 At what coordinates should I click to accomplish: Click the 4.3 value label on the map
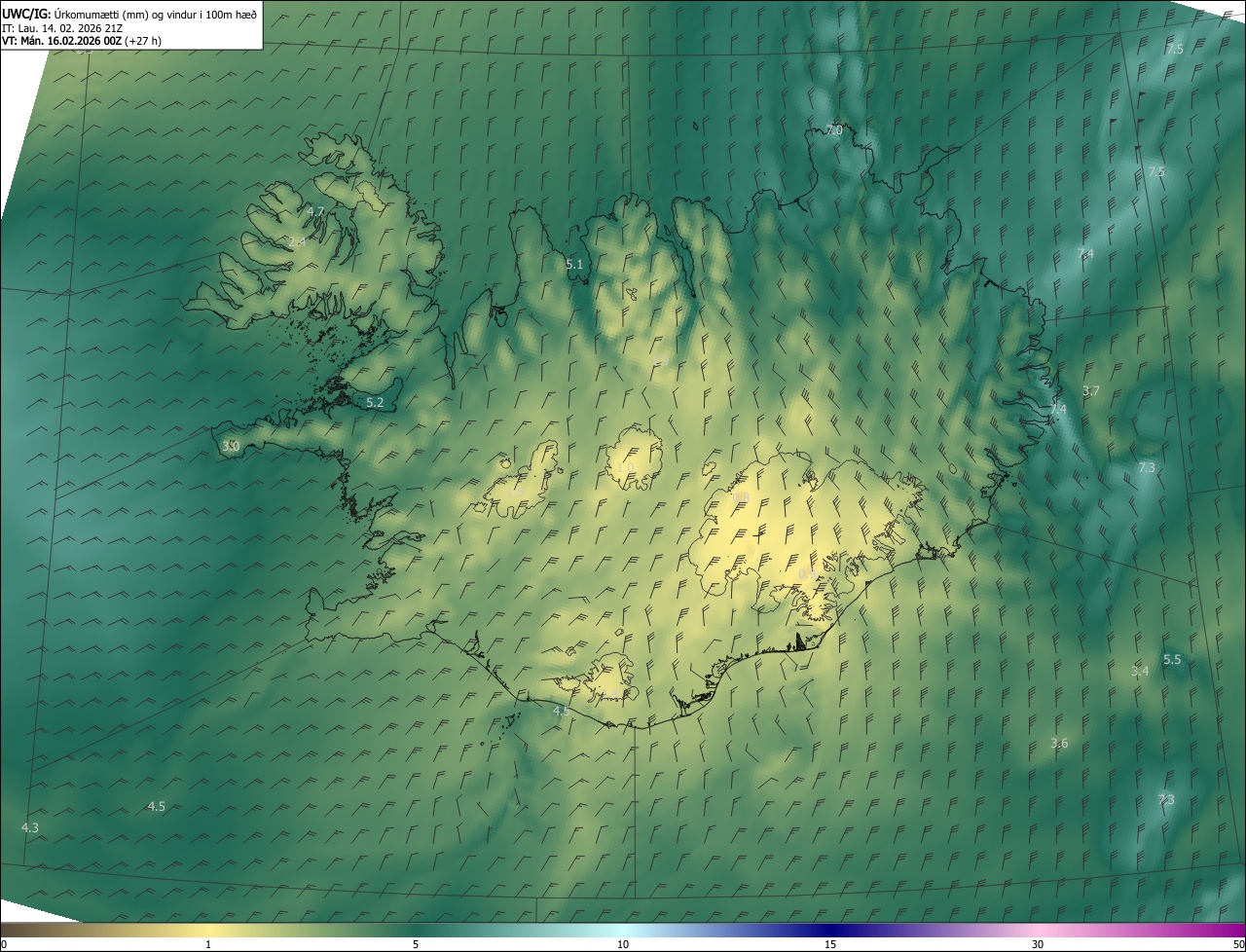(x=30, y=827)
